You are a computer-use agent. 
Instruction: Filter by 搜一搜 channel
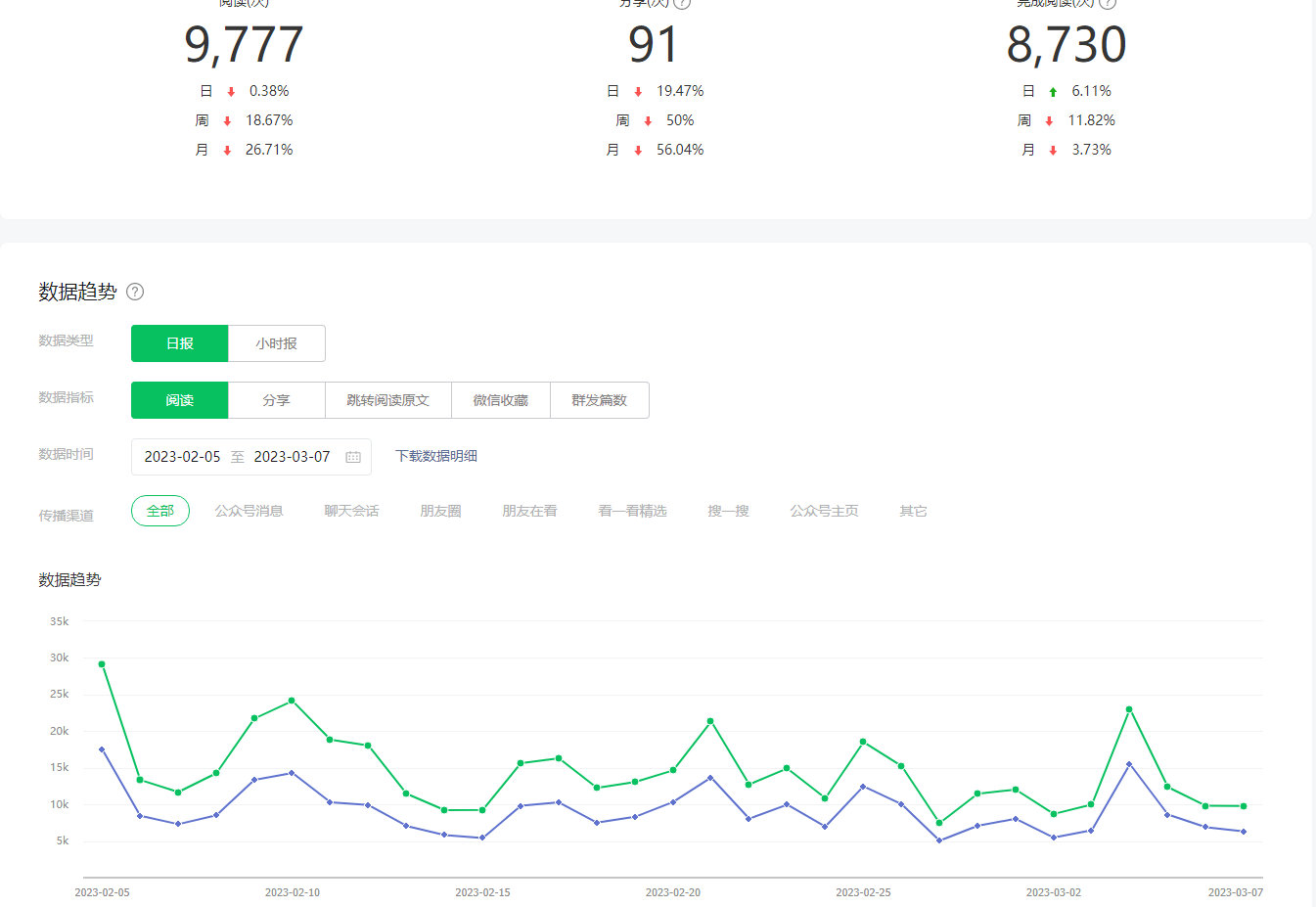tap(728, 511)
